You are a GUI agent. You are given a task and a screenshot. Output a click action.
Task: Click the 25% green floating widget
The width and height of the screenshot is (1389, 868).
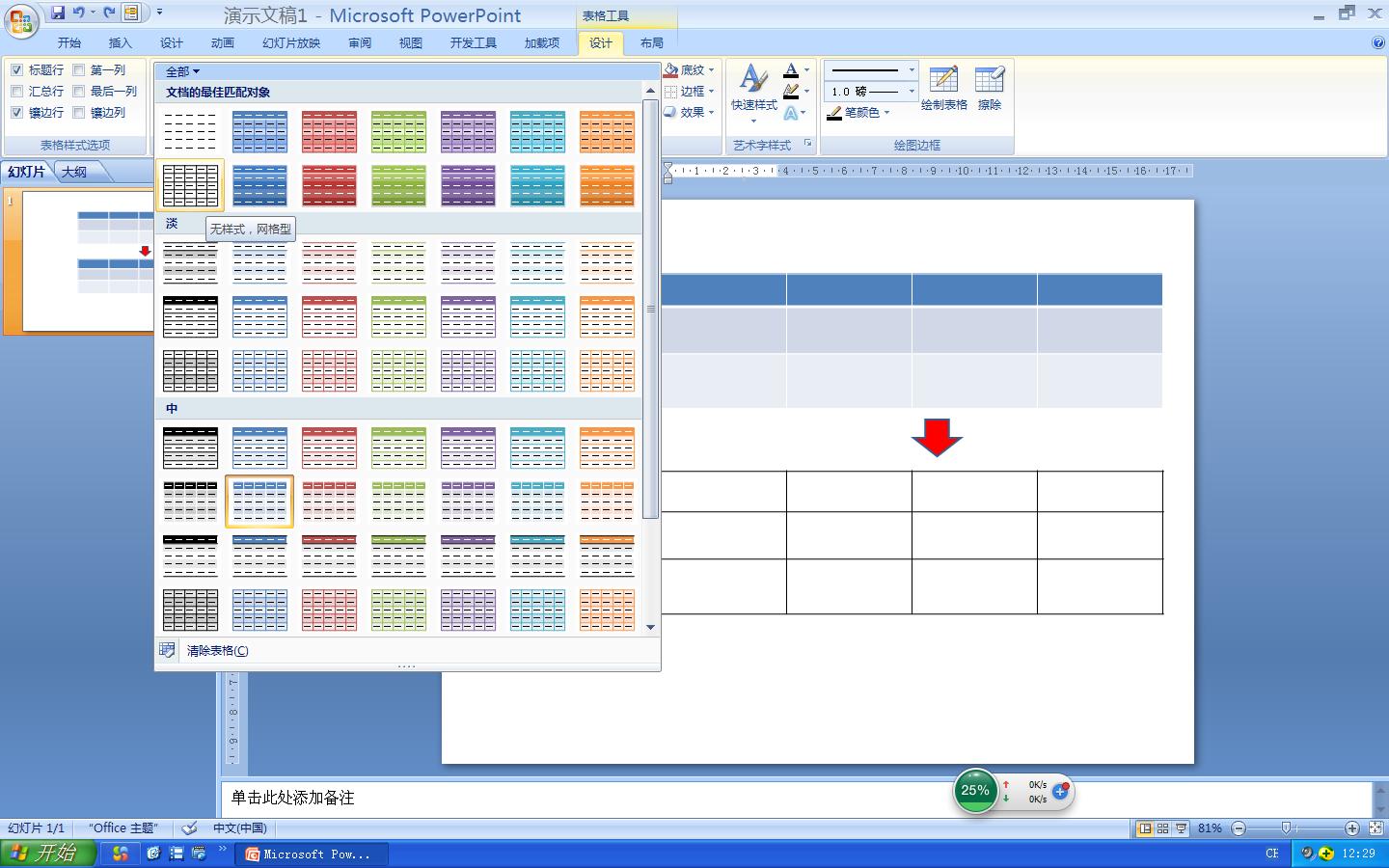(x=975, y=791)
